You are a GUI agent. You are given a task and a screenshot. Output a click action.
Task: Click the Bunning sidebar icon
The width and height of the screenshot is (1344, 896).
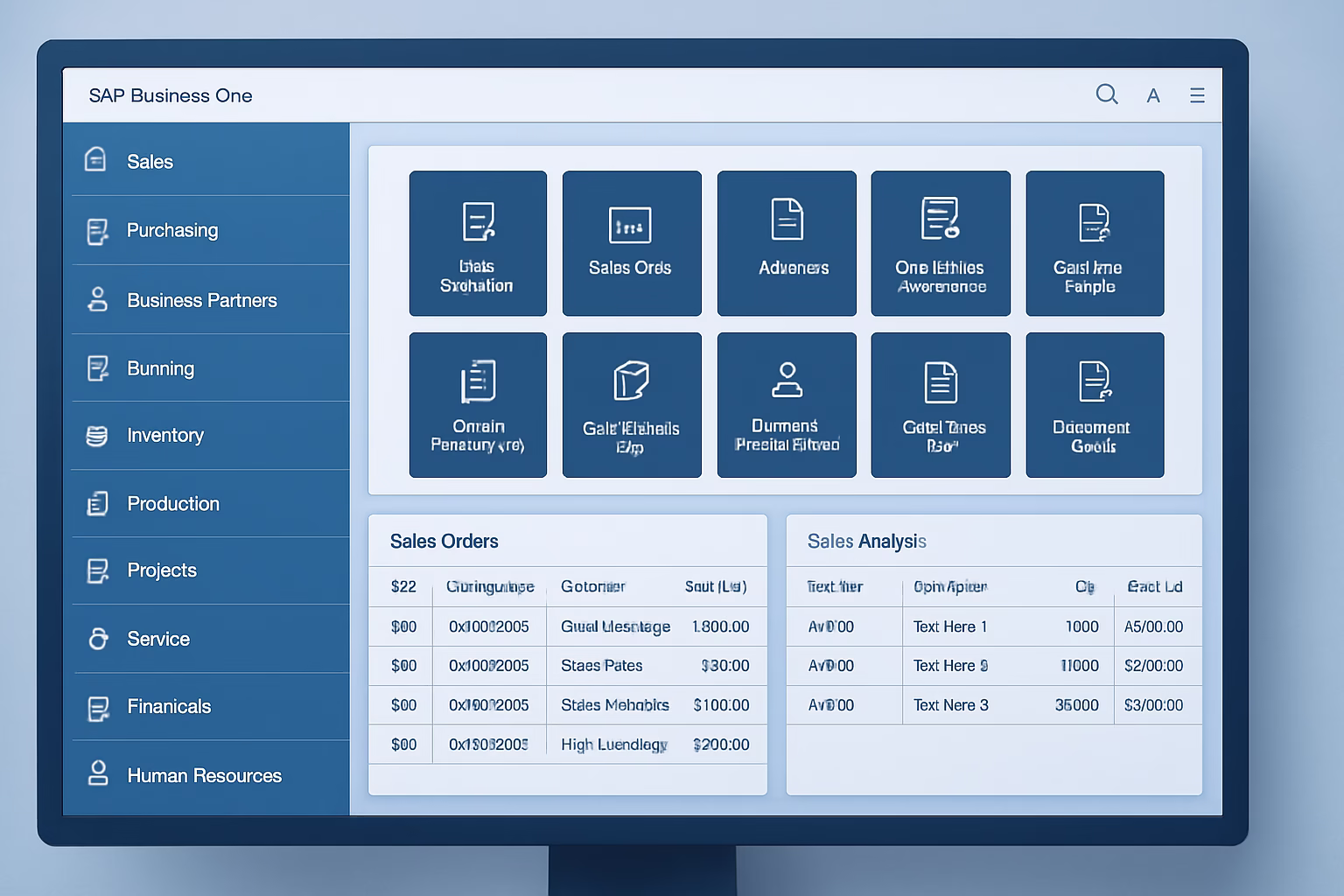pyautogui.click(x=97, y=368)
